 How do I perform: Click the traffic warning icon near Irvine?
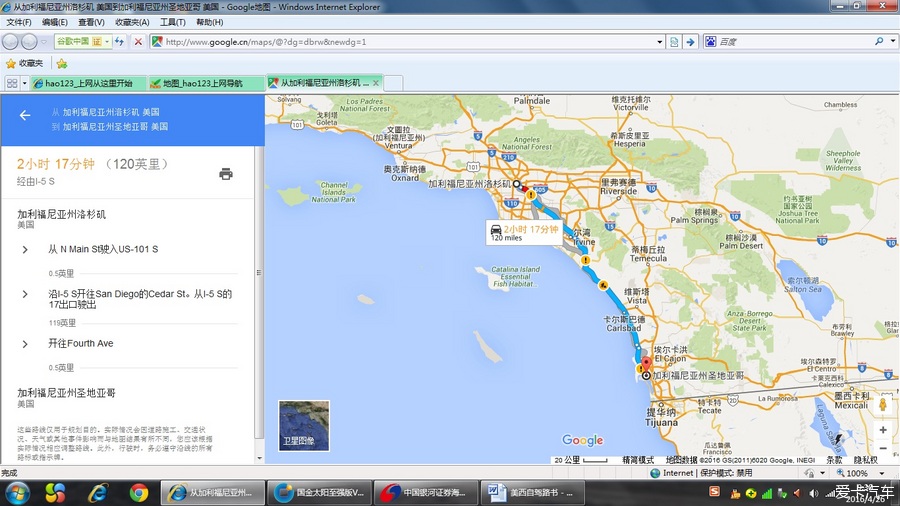tap(585, 260)
